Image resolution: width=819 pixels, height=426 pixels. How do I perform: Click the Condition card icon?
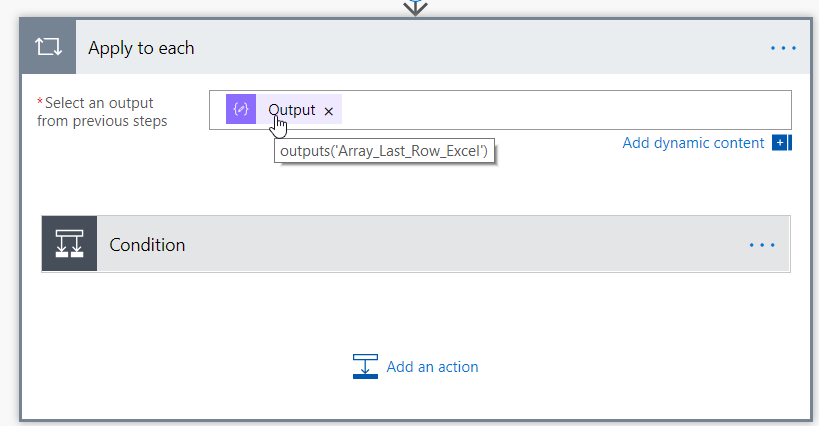pos(69,244)
